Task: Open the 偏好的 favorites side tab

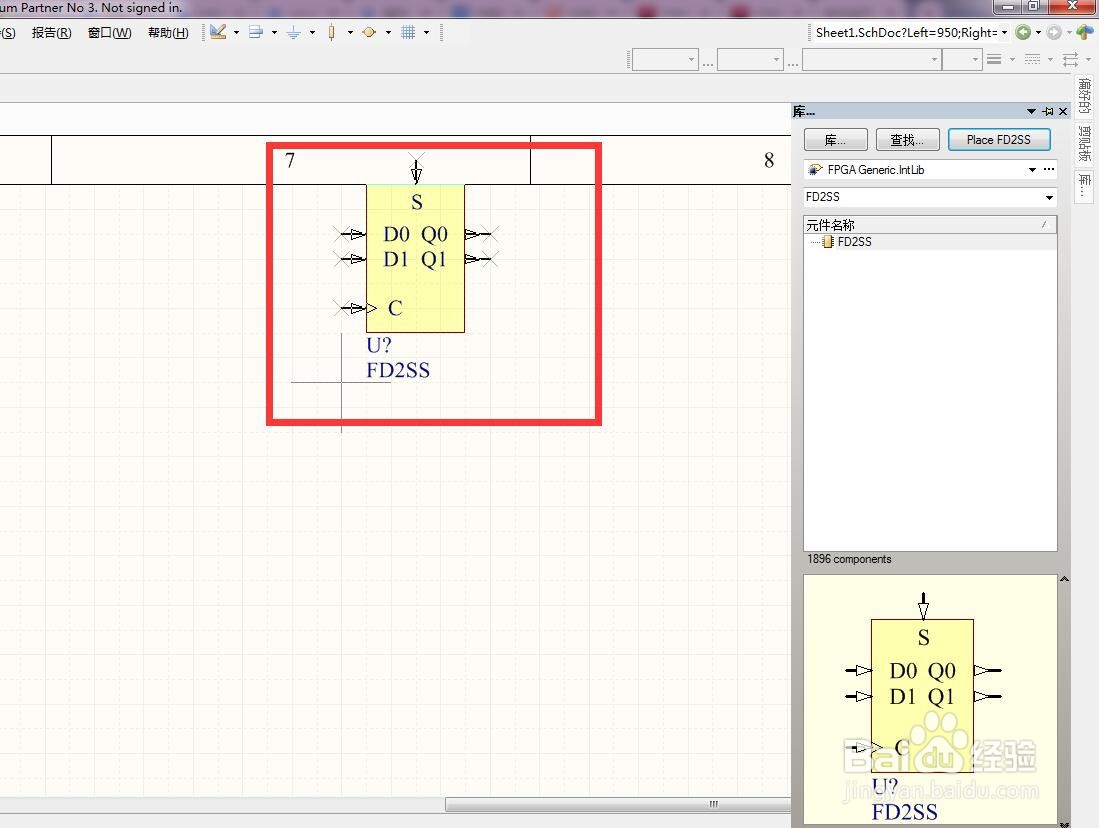Action: pos(1084,95)
